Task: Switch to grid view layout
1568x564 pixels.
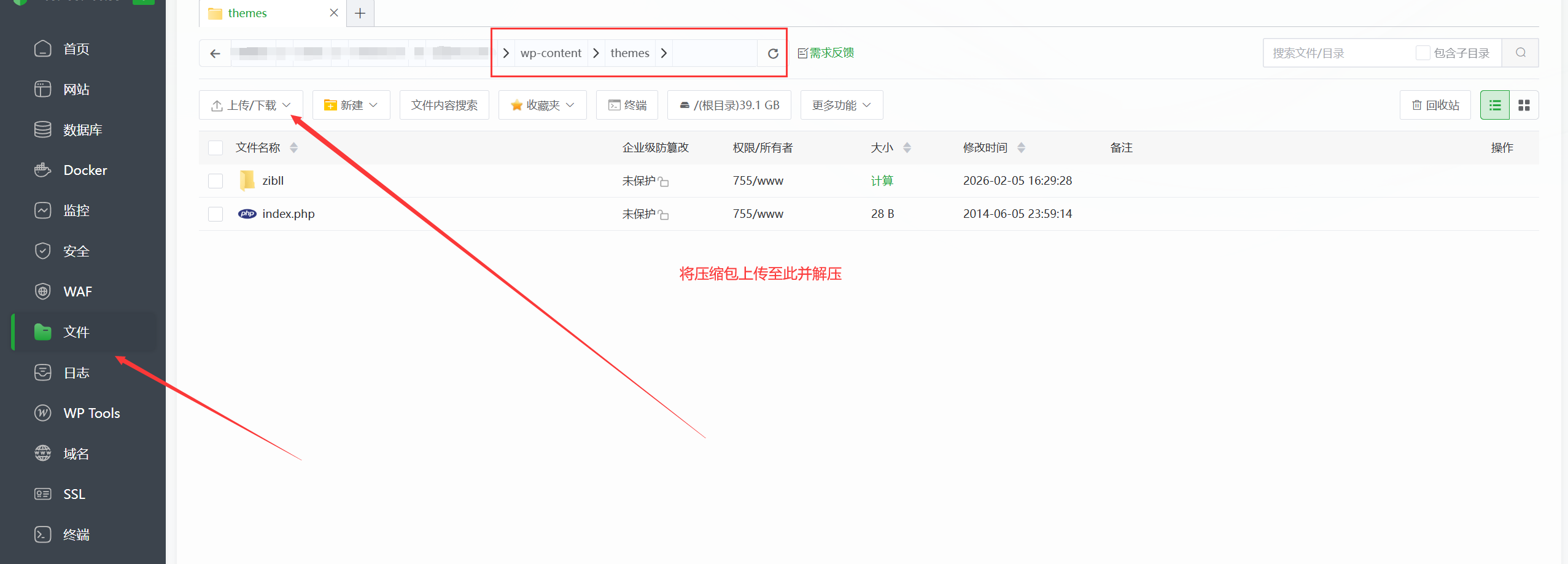Action: [x=1524, y=104]
